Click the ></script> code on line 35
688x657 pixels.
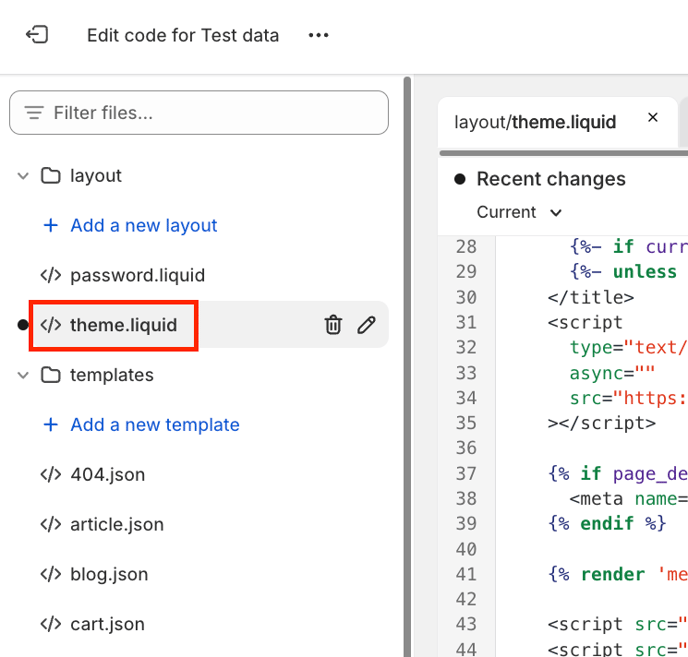tap(602, 423)
